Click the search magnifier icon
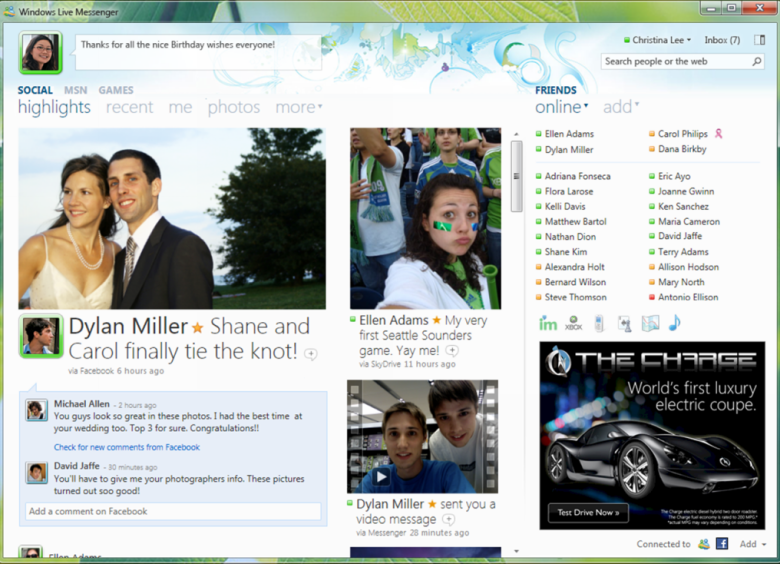 coord(757,62)
